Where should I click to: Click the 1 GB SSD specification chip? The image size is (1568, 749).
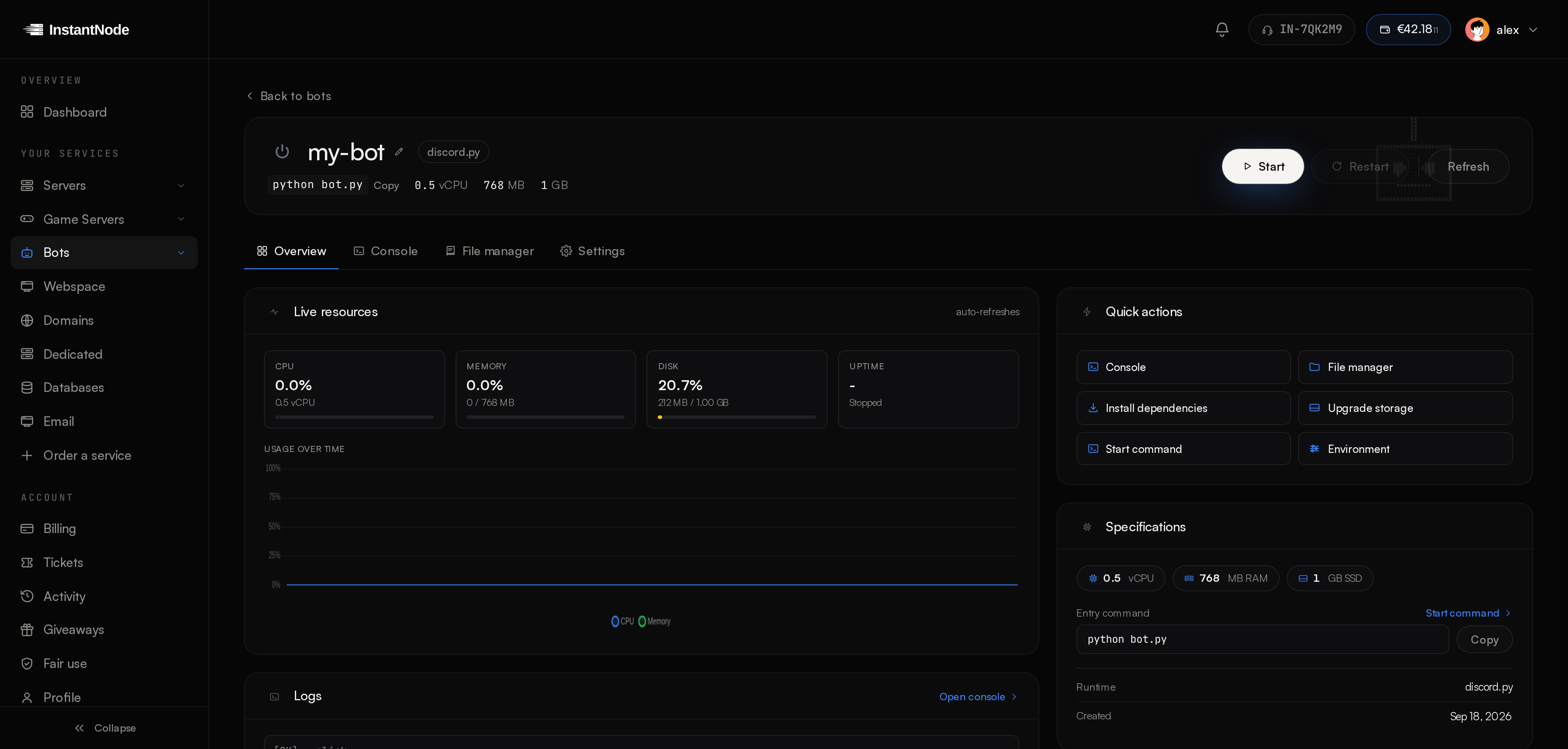(1329, 579)
